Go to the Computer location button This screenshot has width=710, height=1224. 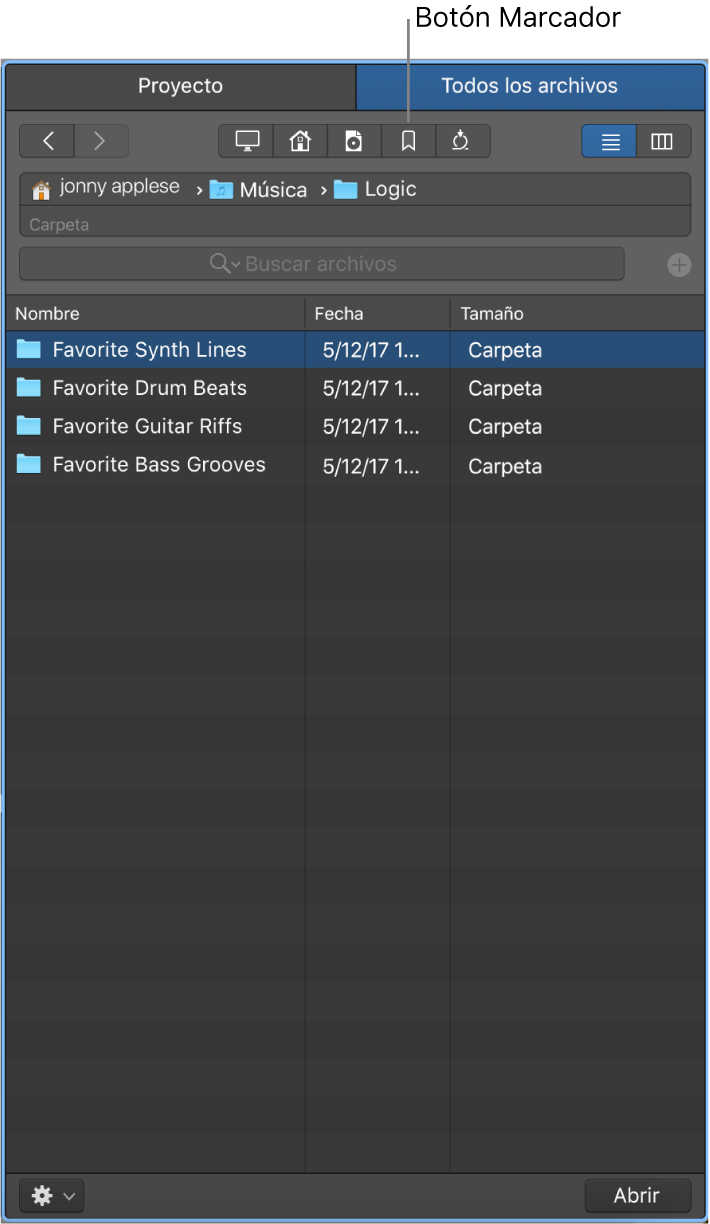[247, 141]
